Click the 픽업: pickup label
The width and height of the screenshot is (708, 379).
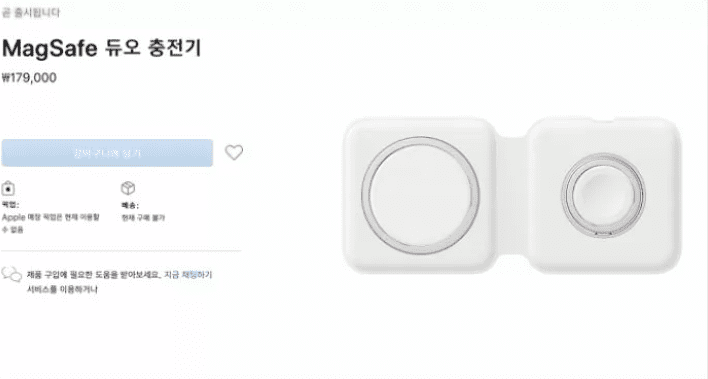[x=10, y=205]
